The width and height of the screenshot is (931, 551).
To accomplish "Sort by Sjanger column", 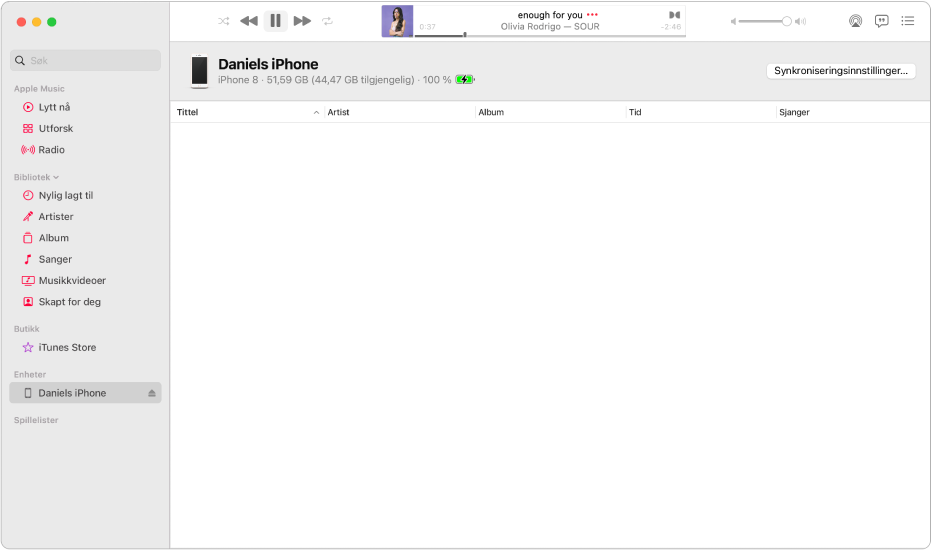I will (853, 112).
